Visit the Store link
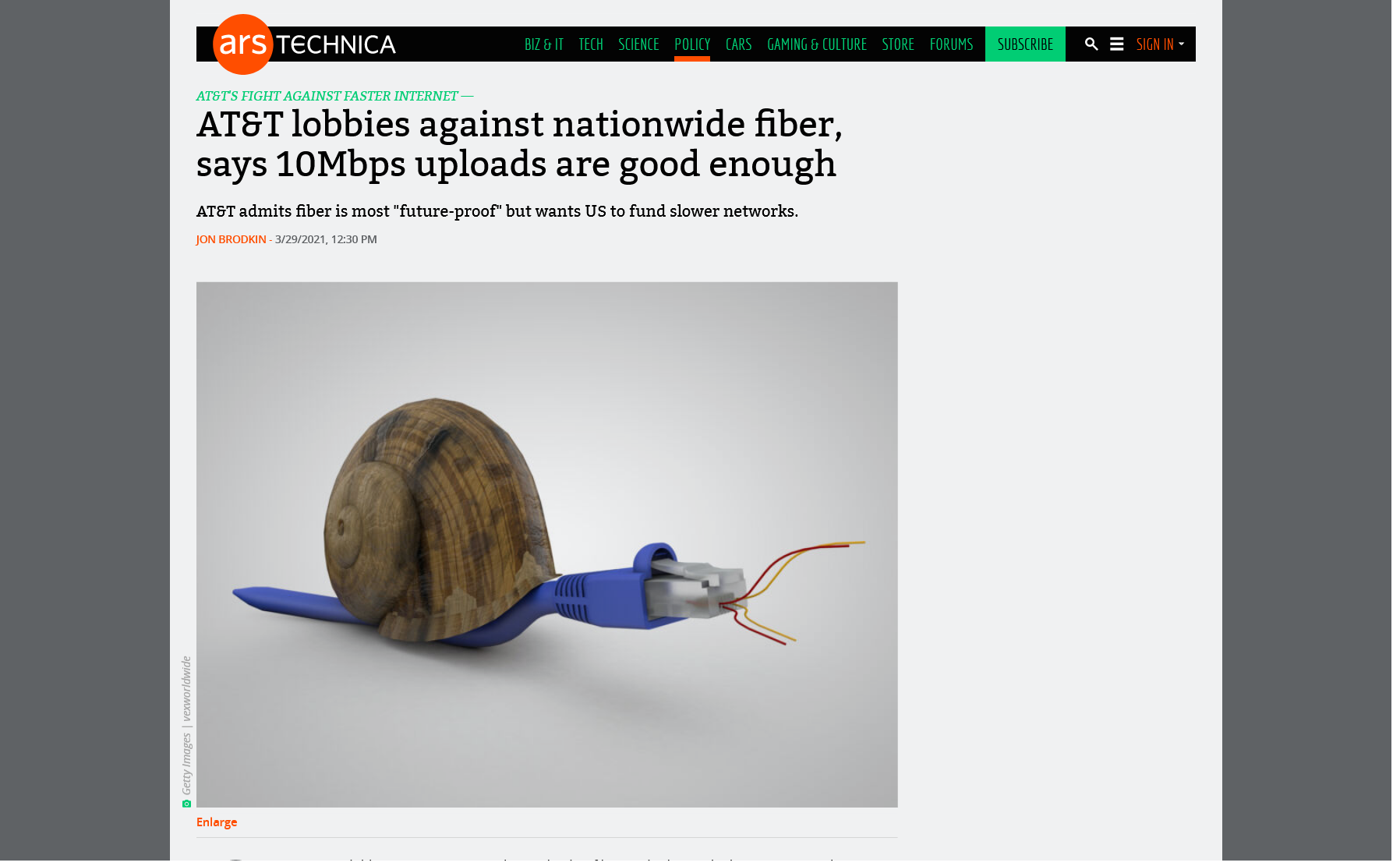Viewport: 1400px width, 866px height. 898,44
